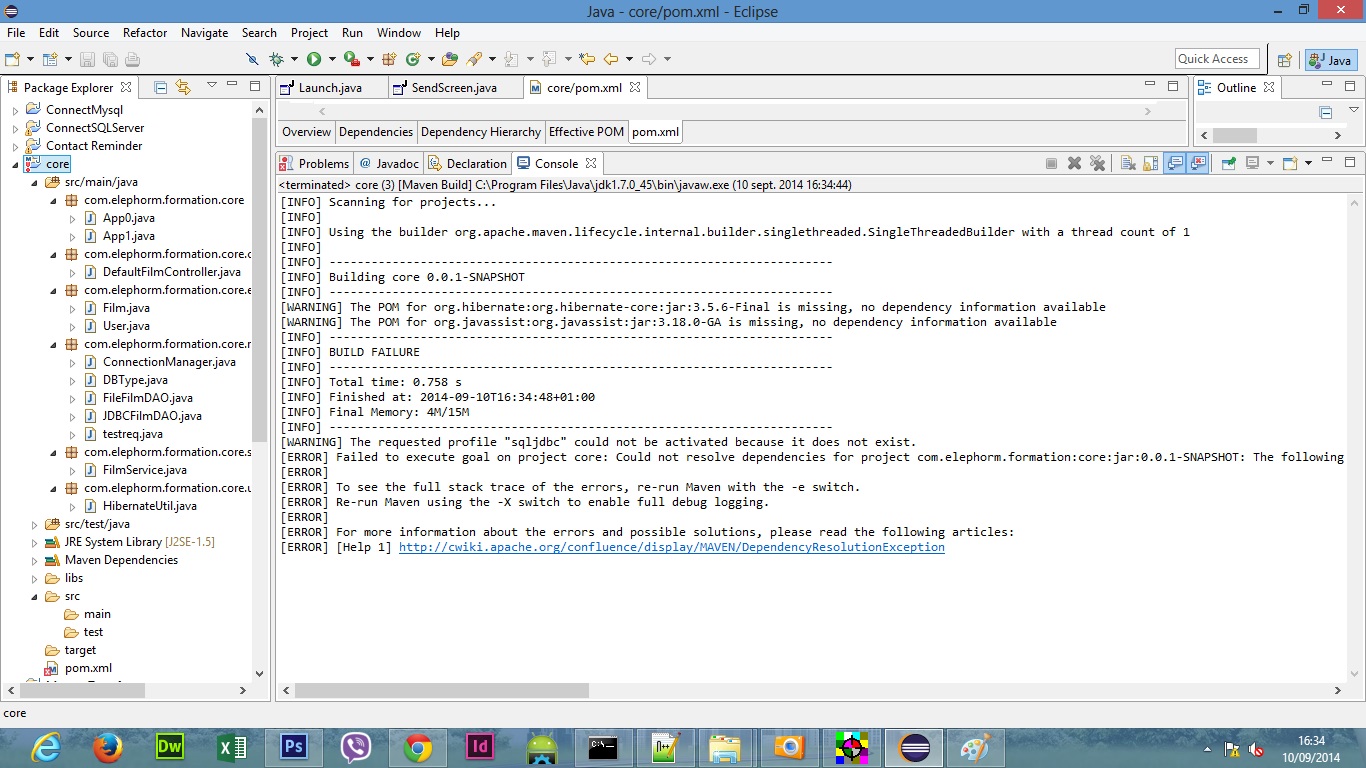Remove launch with the Console X icon

click(1074, 163)
